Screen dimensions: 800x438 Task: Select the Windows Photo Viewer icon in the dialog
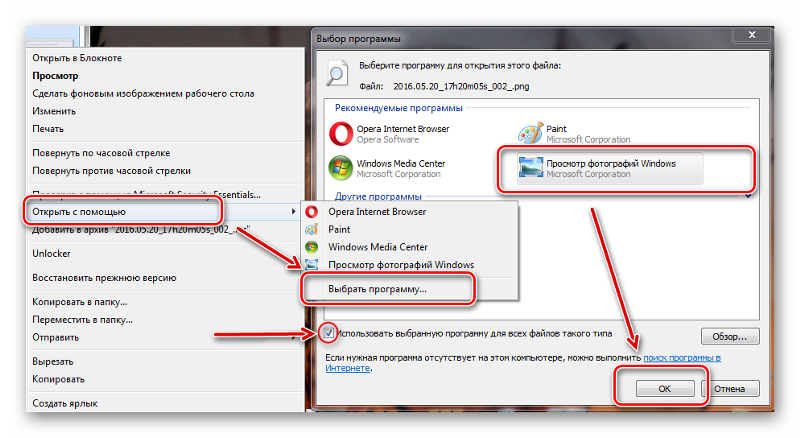point(530,167)
